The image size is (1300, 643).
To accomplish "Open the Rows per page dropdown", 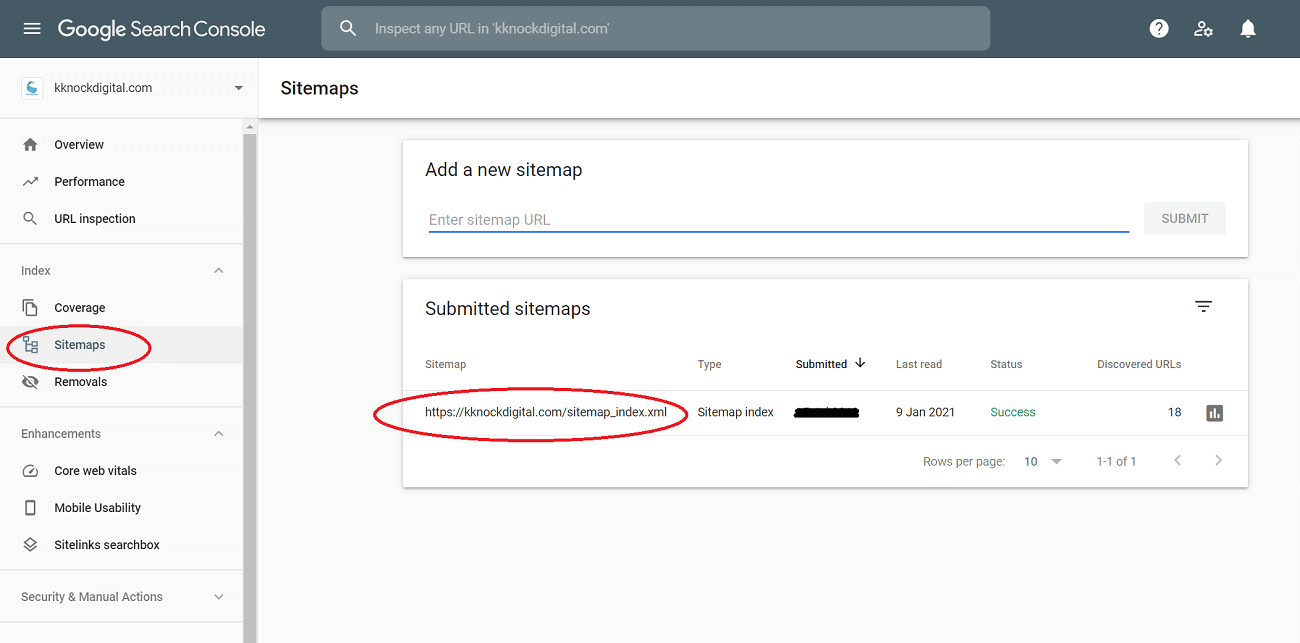I will coord(1041,461).
